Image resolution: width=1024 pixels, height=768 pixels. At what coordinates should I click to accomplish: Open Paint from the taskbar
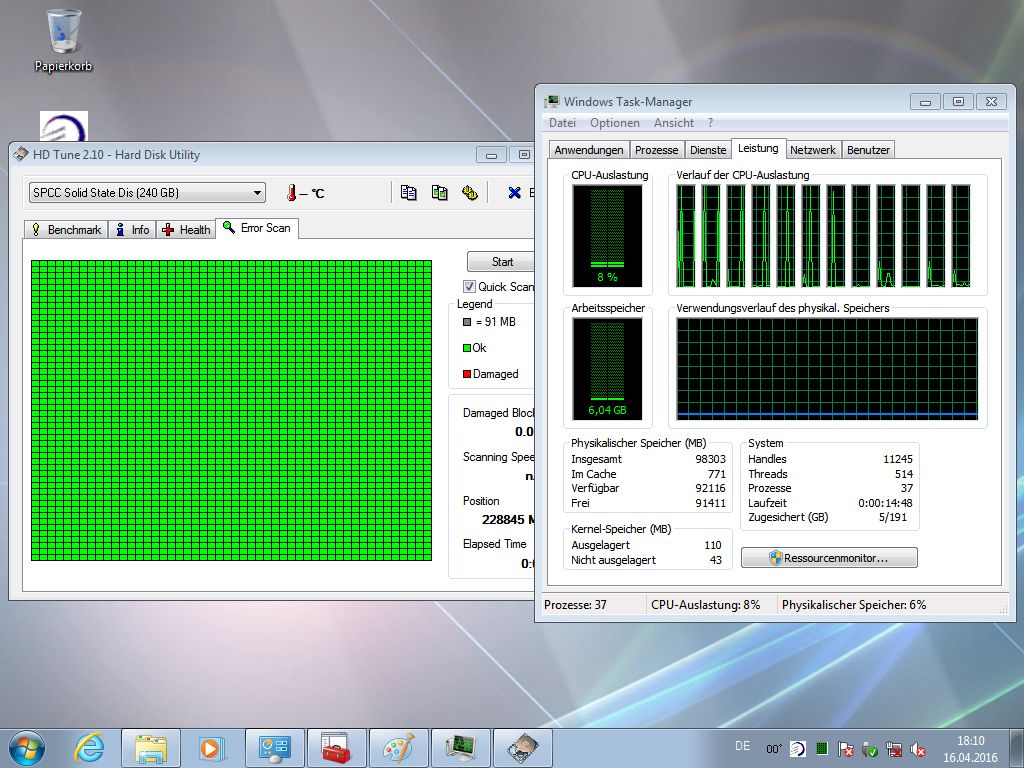[398, 748]
